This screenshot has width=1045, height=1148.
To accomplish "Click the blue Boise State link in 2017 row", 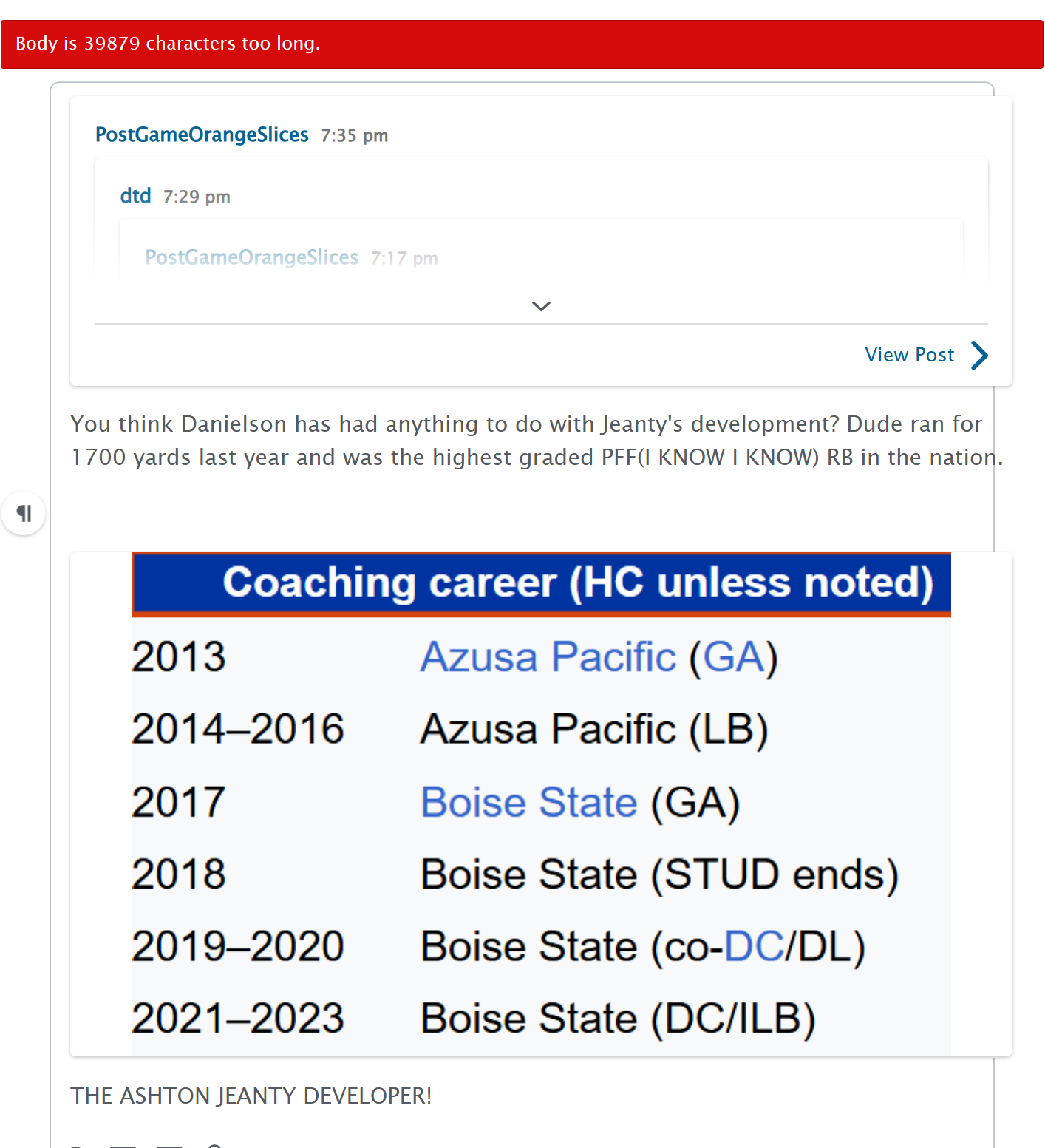I will pyautogui.click(x=528, y=802).
